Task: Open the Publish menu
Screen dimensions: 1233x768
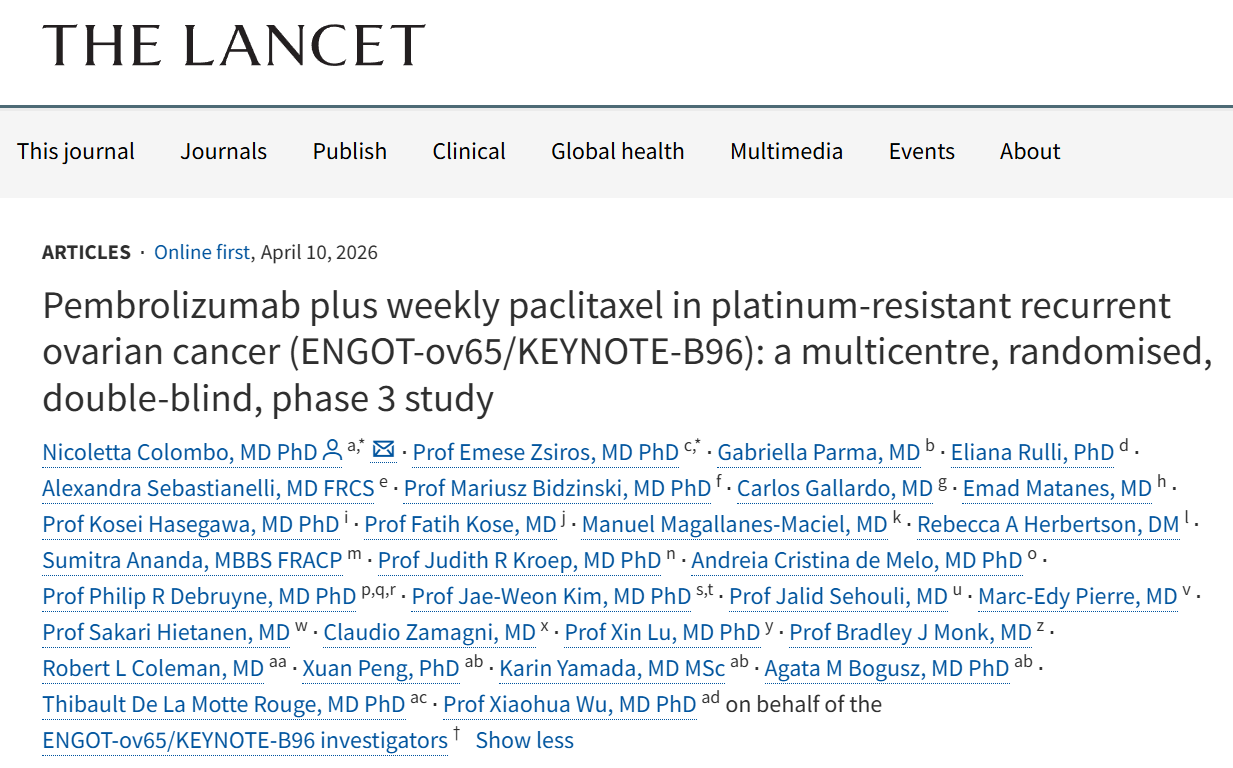Action: pos(349,151)
